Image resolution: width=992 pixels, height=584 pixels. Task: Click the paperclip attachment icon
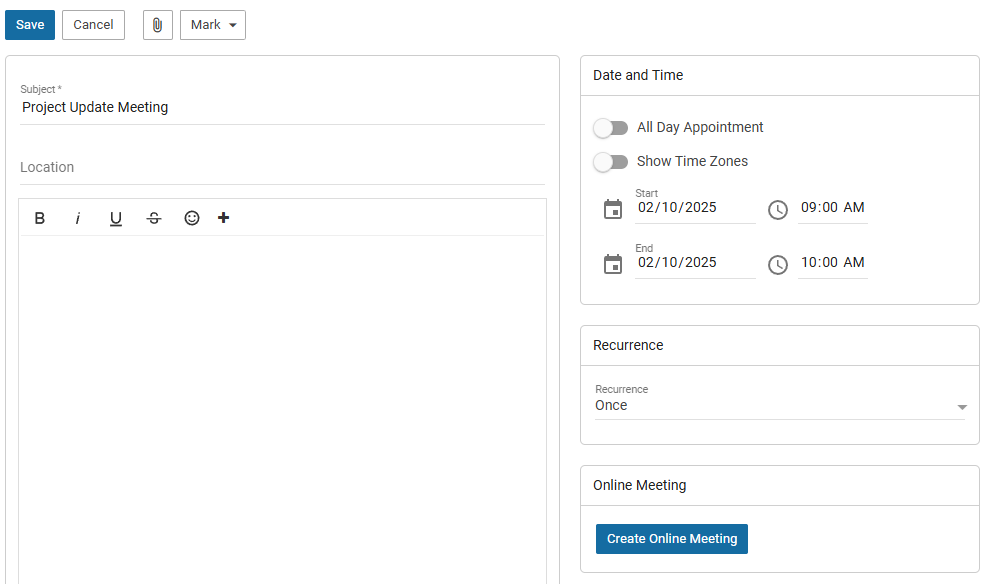coord(157,25)
